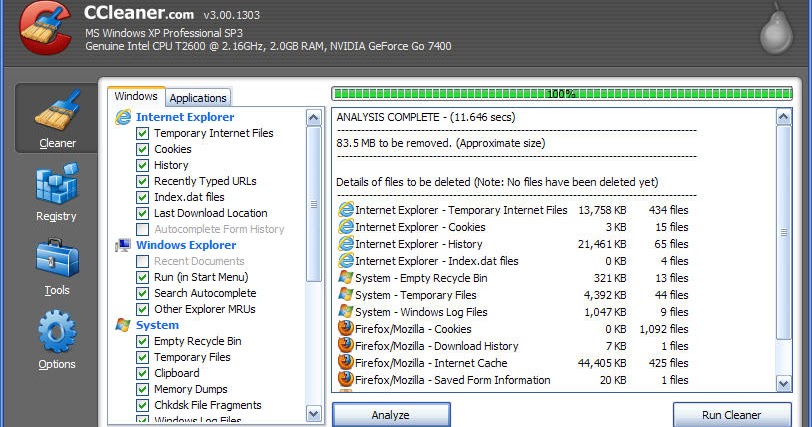Image resolution: width=812 pixels, height=427 pixels.
Task: Toggle Chkdsk File Fragments checkbox
Action: (x=142, y=406)
